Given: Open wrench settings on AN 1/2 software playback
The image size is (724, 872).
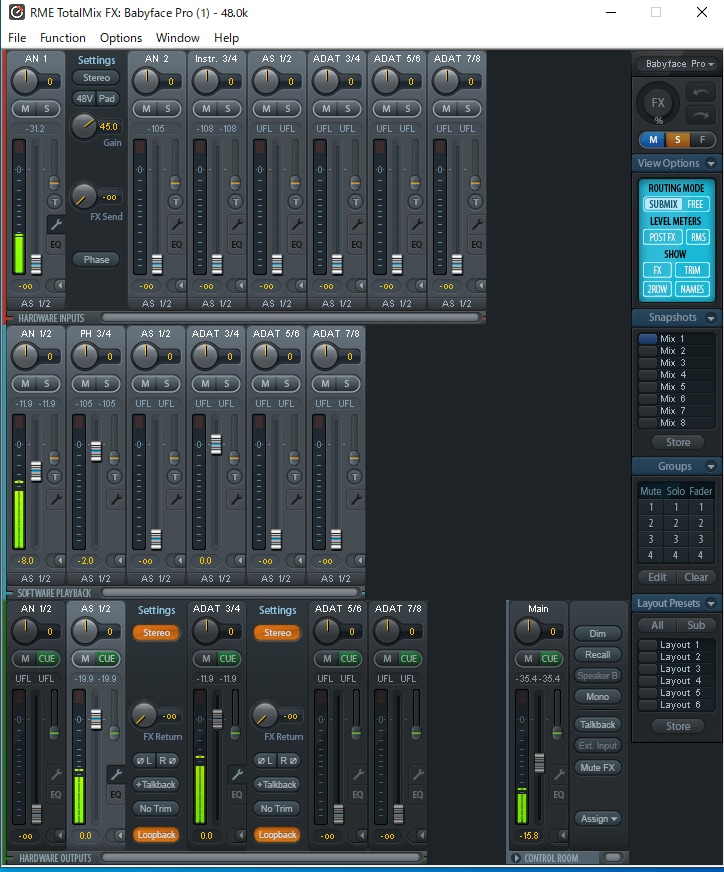Looking at the screenshot, I should (x=56, y=499).
